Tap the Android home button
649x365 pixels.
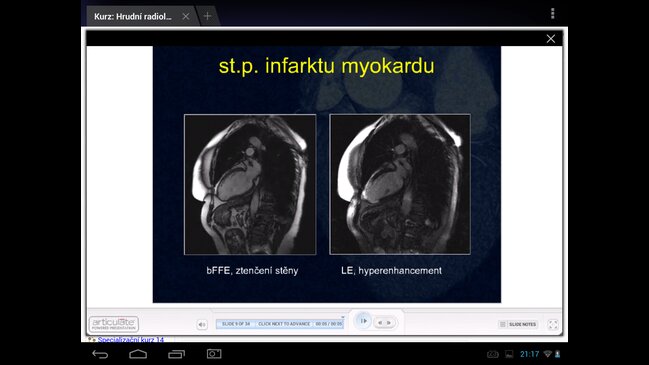(138, 354)
